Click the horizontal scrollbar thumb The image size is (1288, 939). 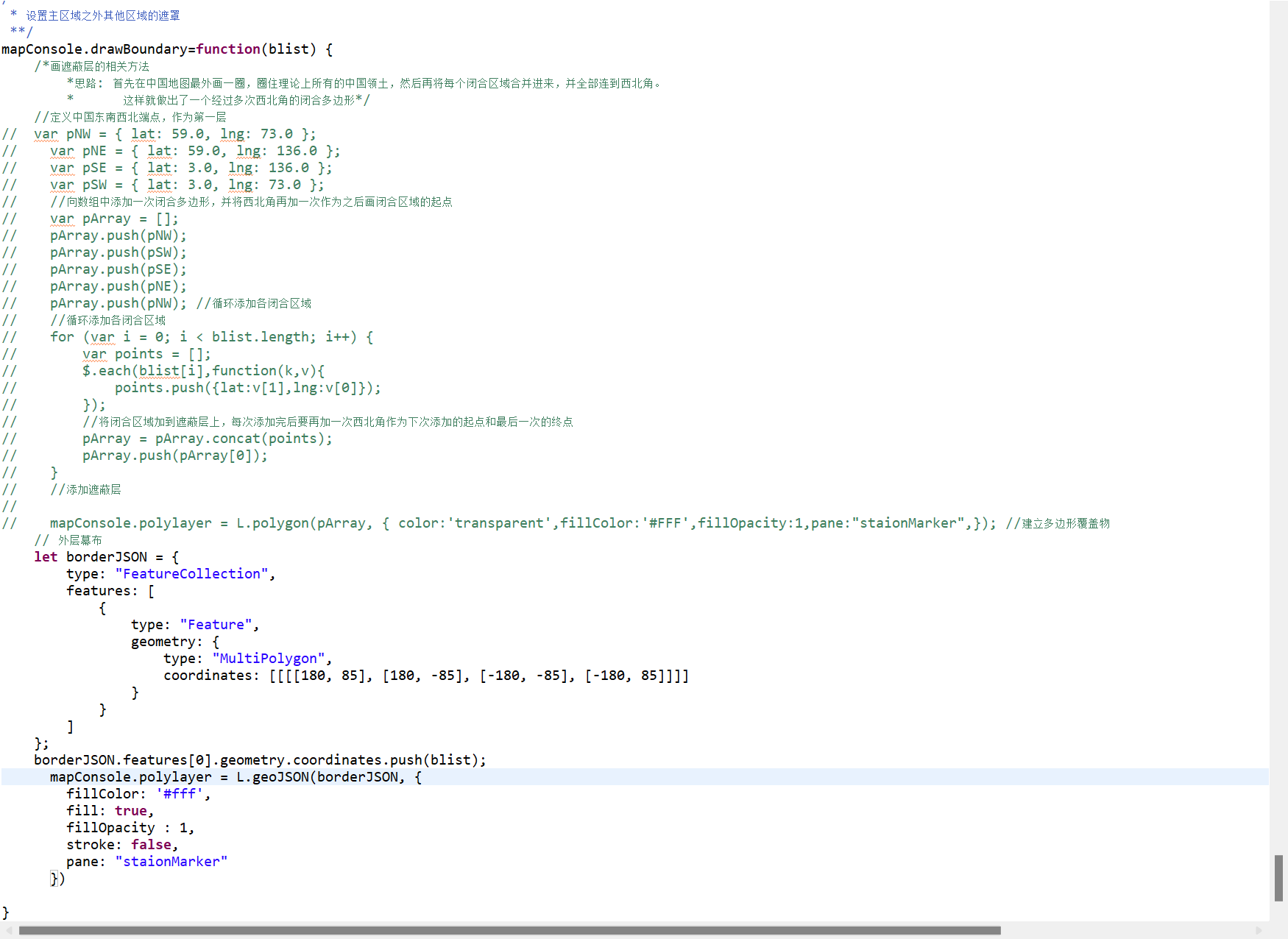(509, 930)
